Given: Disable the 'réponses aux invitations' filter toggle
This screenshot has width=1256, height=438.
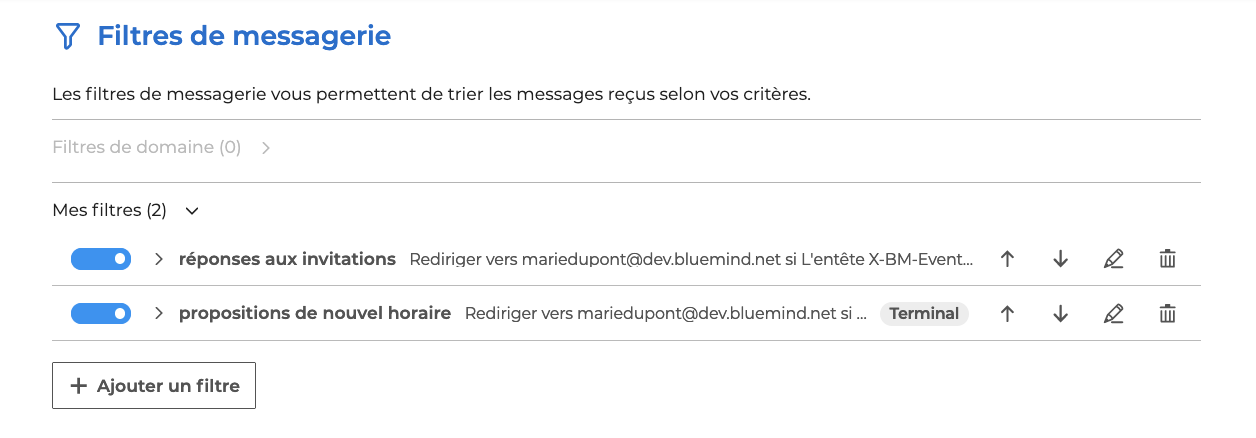Looking at the screenshot, I should point(101,259).
